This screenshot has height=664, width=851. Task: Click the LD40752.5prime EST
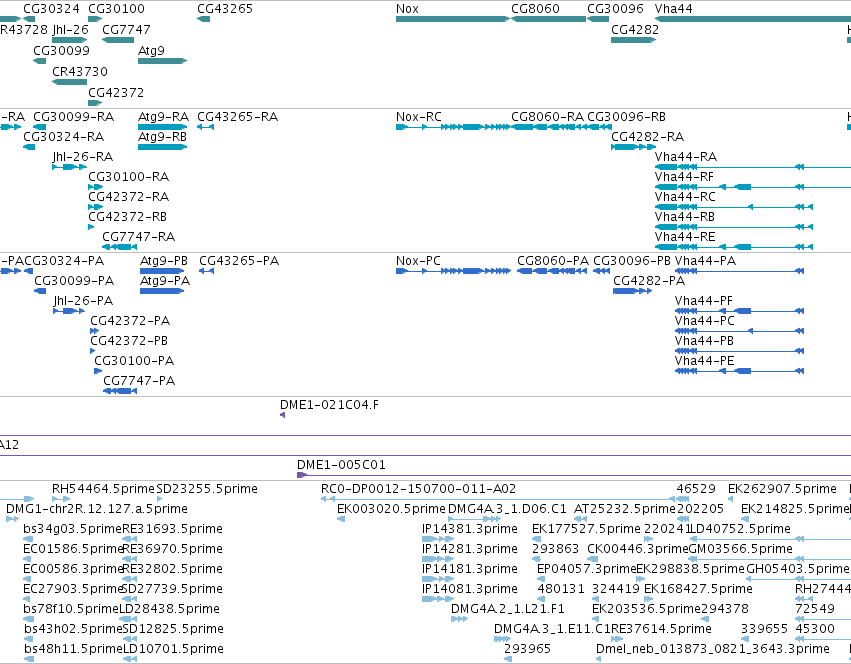click(769, 539)
